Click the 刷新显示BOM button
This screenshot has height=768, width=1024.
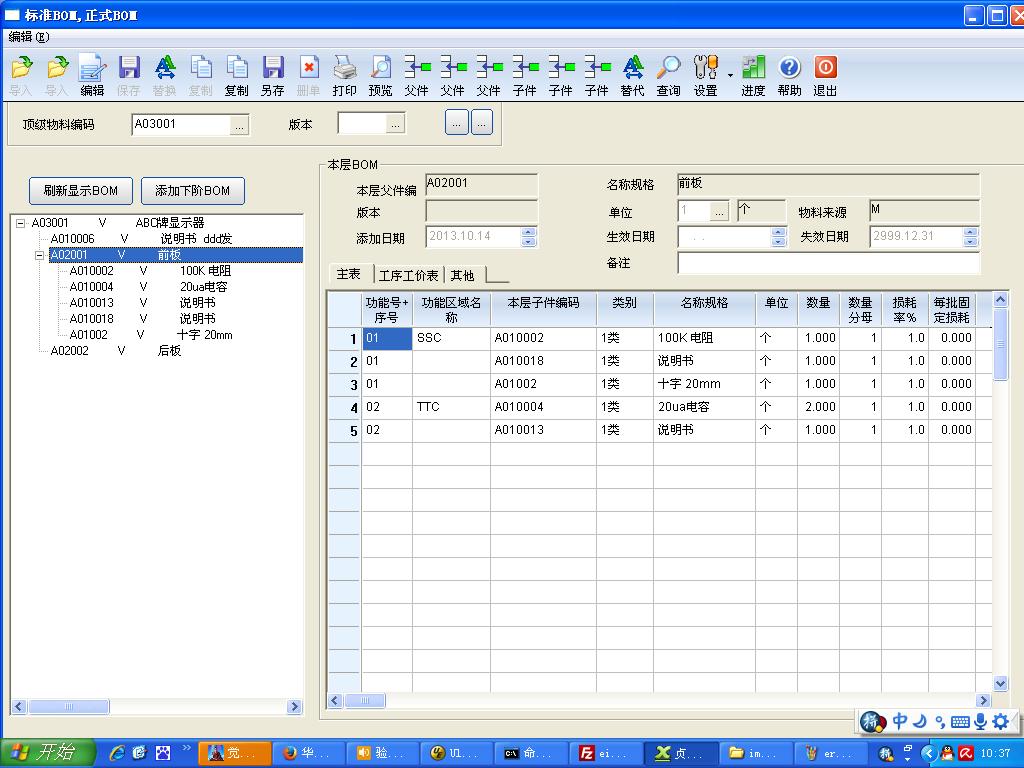click(x=81, y=190)
